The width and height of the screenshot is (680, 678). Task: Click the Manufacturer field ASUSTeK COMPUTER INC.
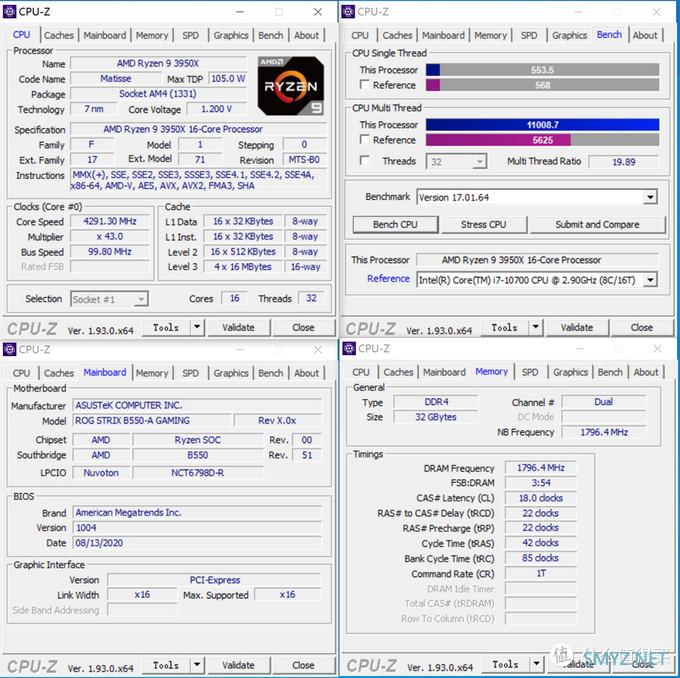pyautogui.click(x=197, y=405)
